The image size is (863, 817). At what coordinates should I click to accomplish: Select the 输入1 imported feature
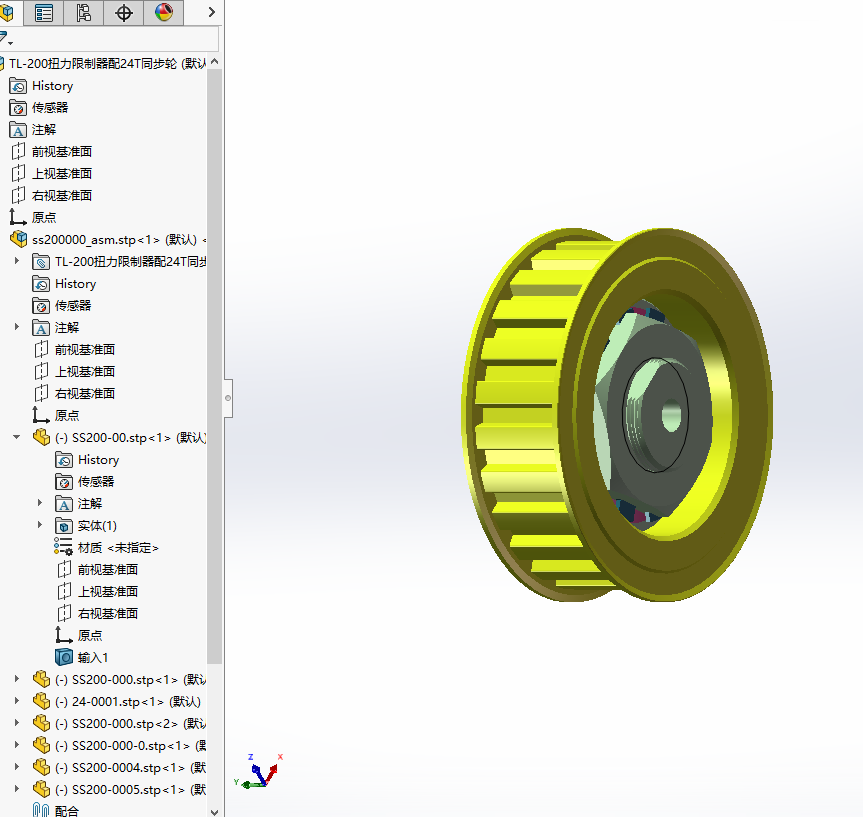click(x=81, y=657)
